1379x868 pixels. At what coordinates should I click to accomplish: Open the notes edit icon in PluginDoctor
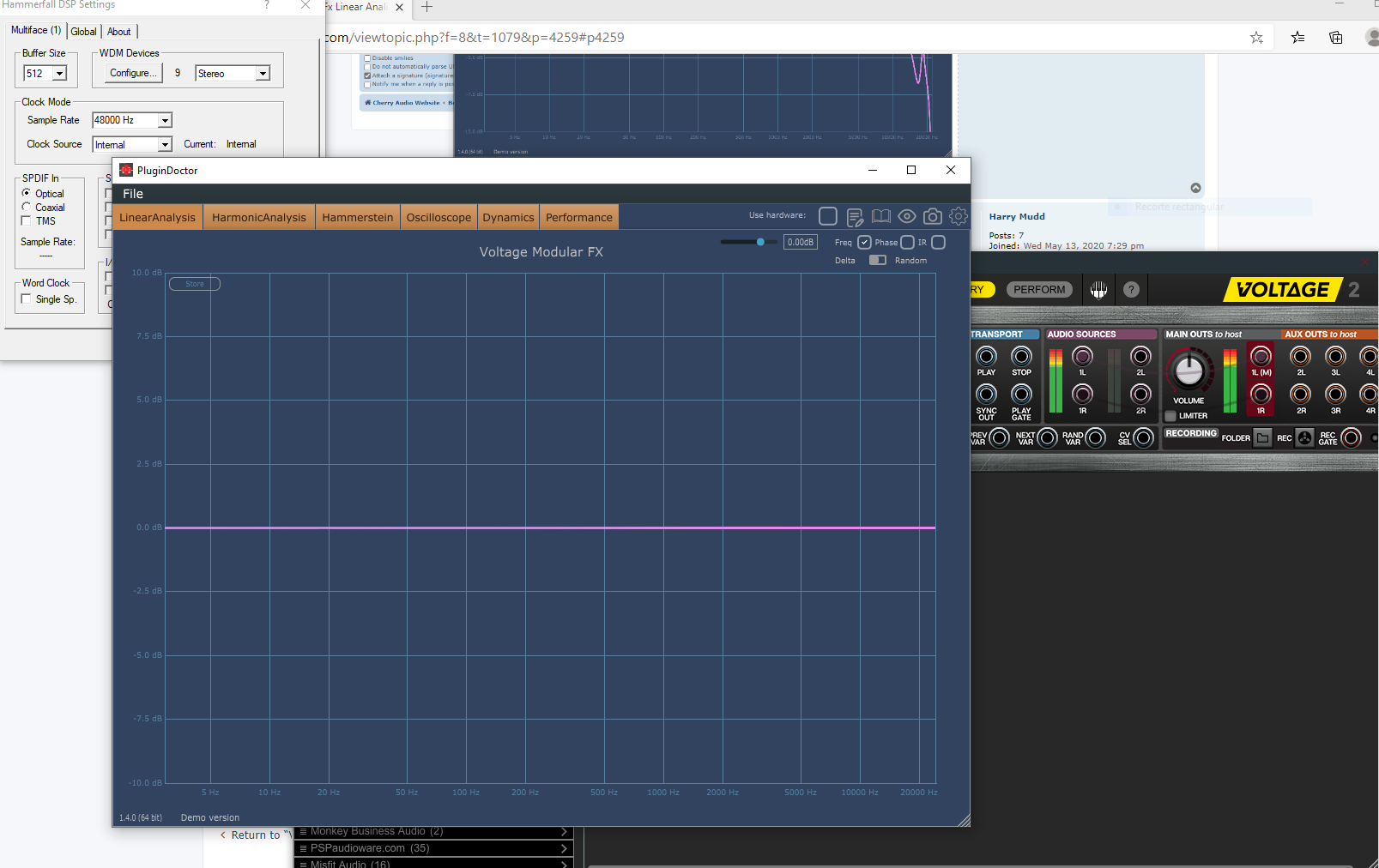click(x=855, y=217)
